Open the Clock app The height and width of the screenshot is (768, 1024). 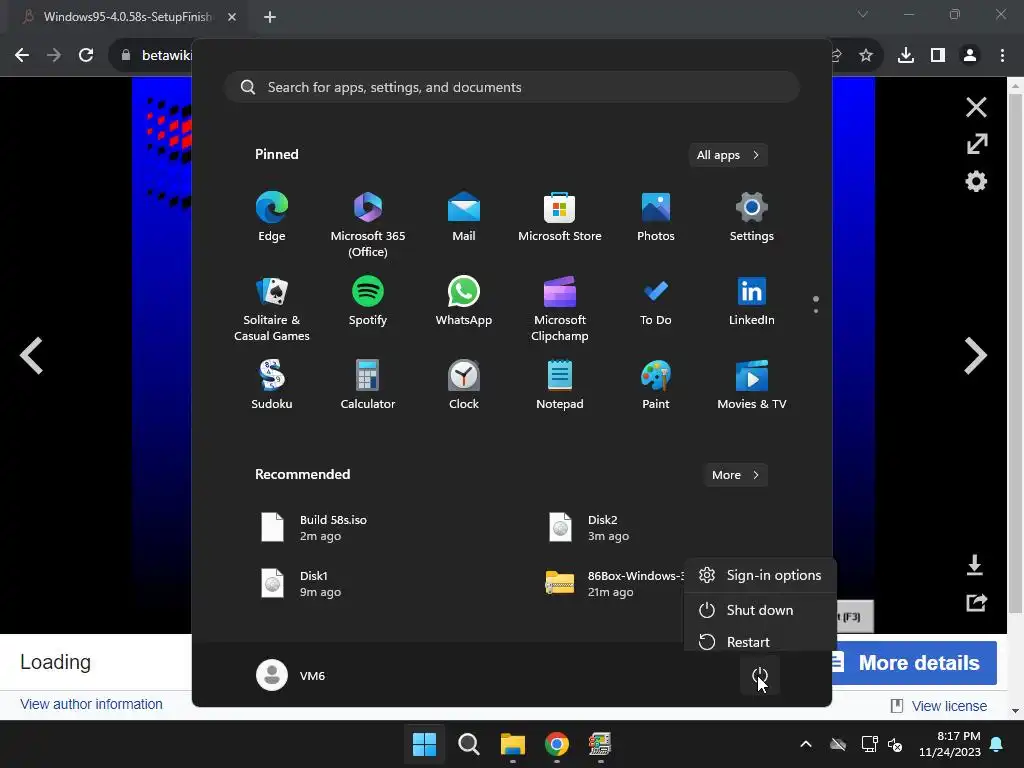click(464, 385)
